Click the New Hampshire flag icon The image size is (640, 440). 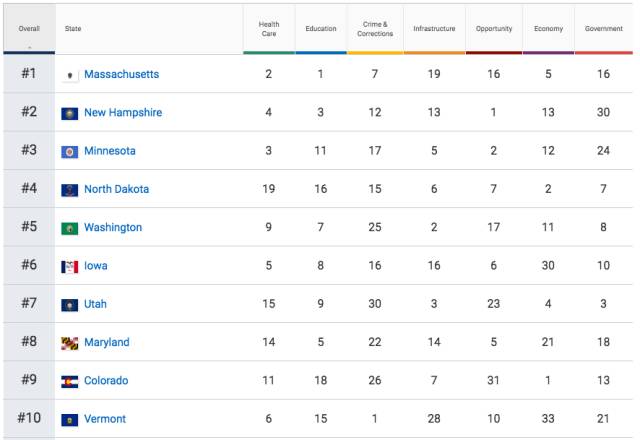pyautogui.click(x=70, y=113)
